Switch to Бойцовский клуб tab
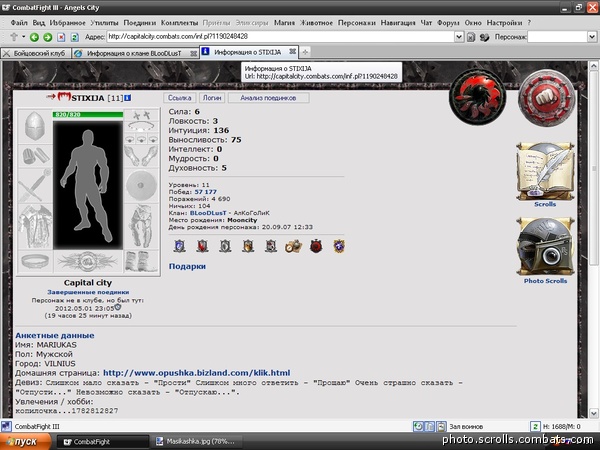This screenshot has height=450, width=600. (36, 53)
